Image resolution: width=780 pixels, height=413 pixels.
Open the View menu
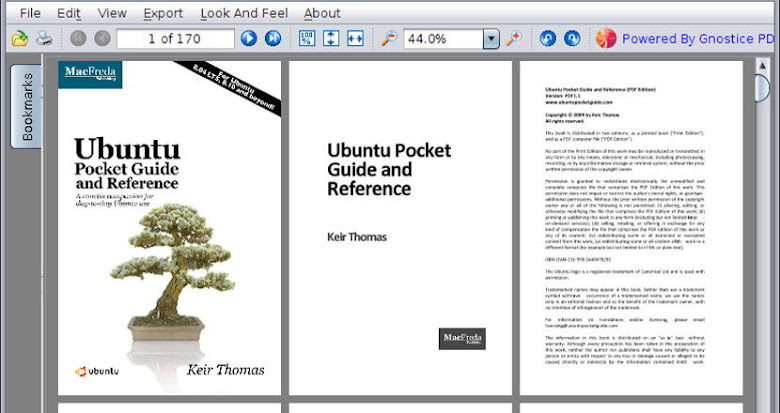coord(112,13)
